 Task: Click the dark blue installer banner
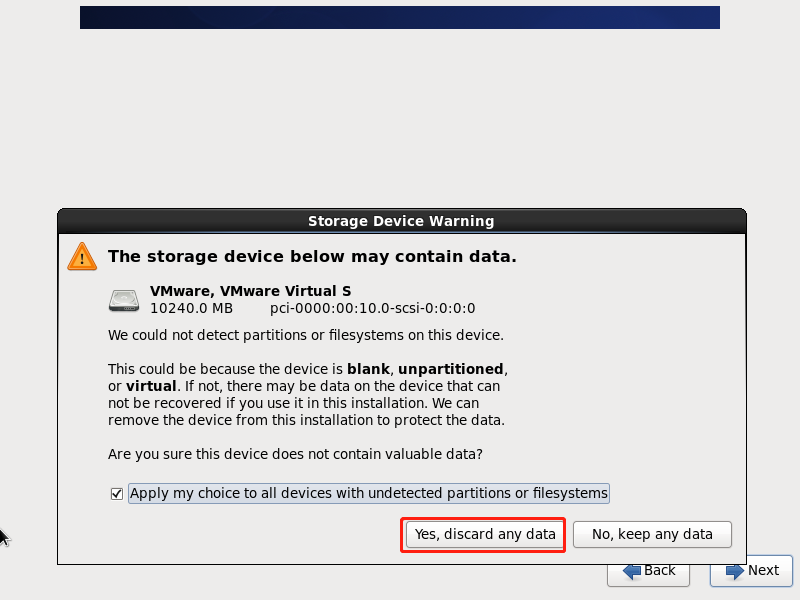[400, 18]
